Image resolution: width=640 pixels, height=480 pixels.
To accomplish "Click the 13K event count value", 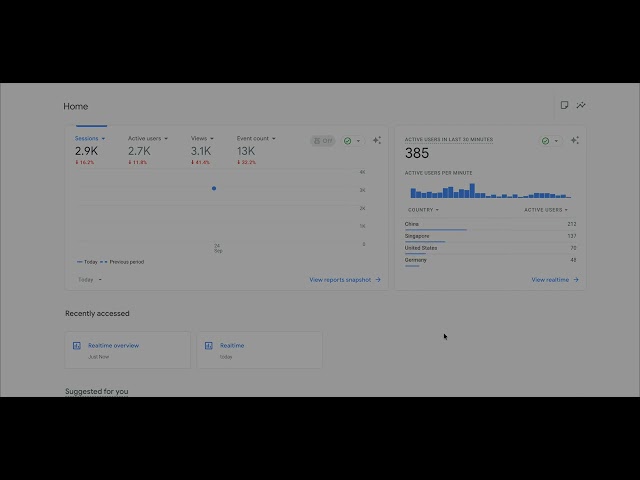I will 246,151.
